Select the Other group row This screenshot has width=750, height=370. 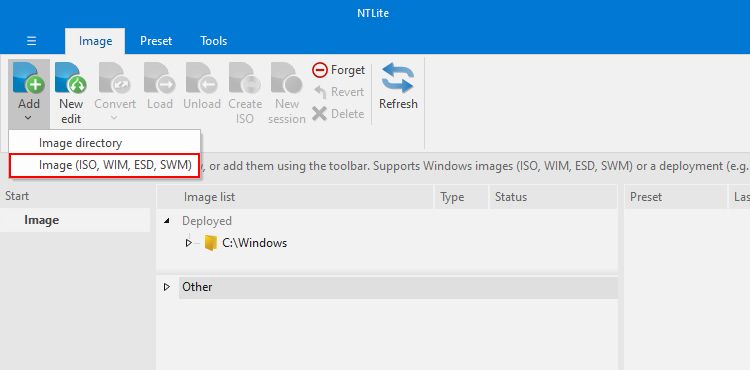pos(398,287)
